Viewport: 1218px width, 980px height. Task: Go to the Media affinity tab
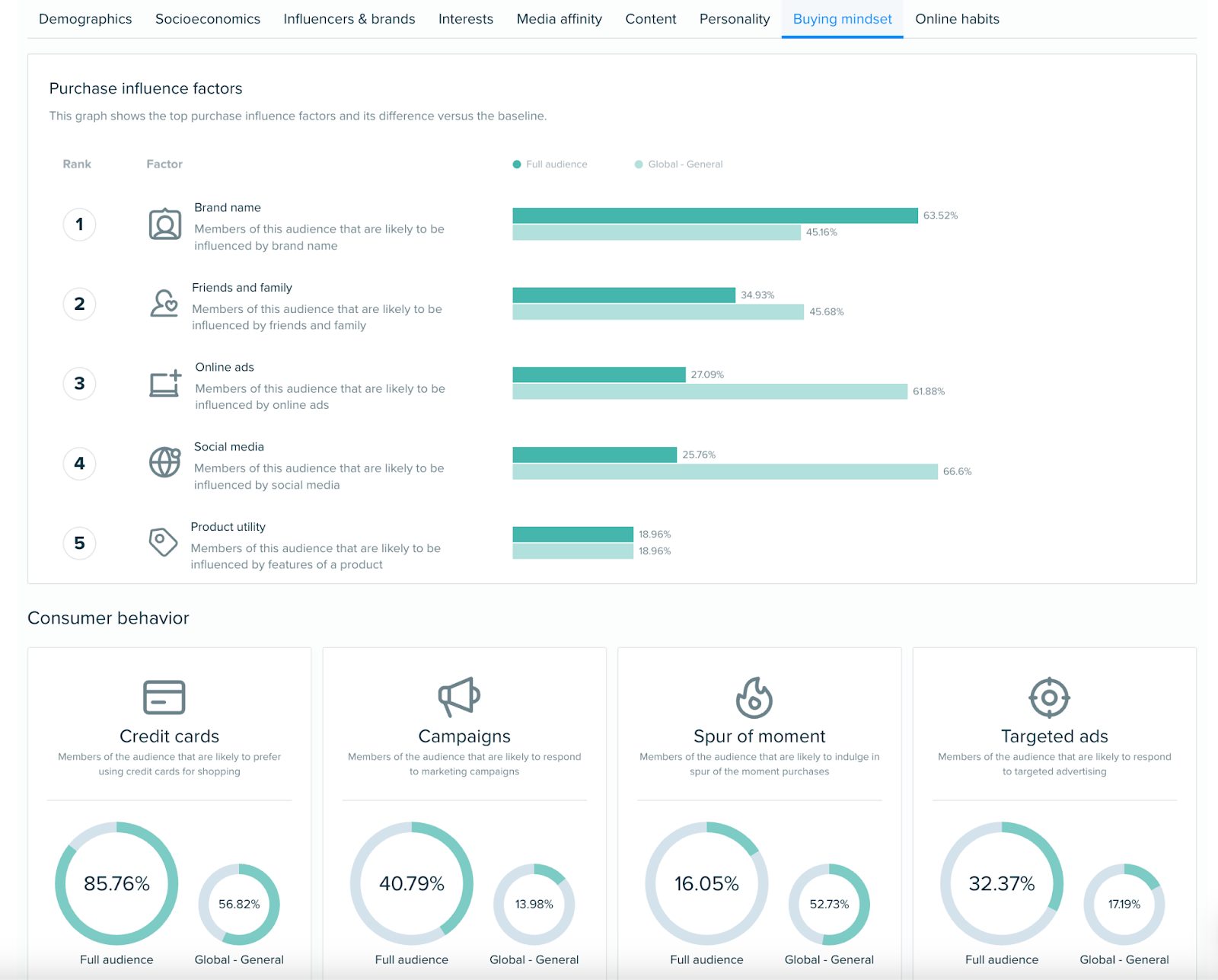click(559, 19)
